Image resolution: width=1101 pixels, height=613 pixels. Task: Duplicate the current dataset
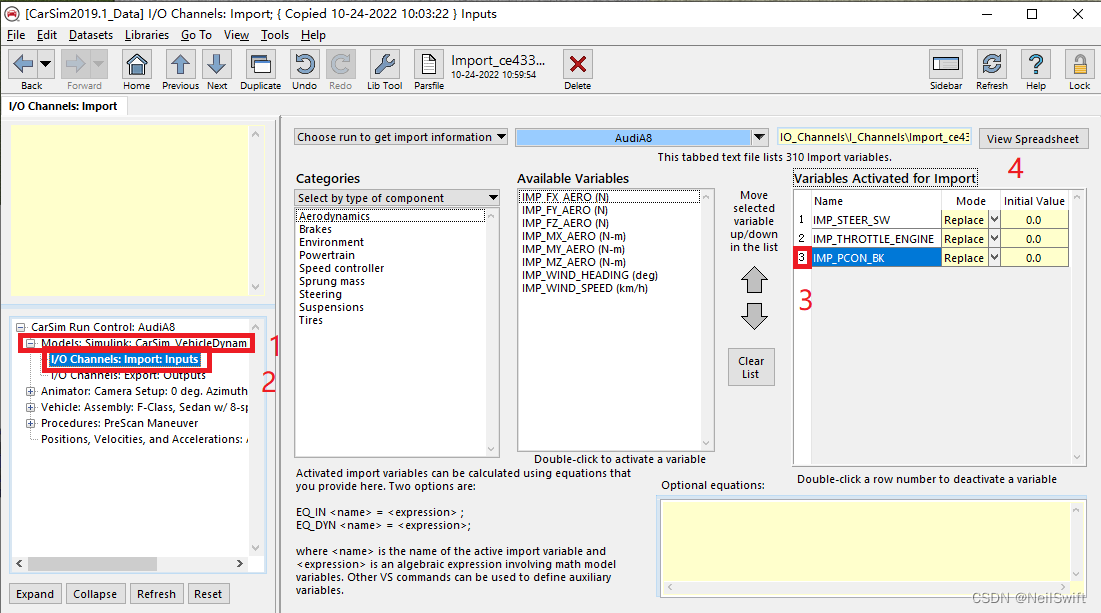pyautogui.click(x=261, y=65)
